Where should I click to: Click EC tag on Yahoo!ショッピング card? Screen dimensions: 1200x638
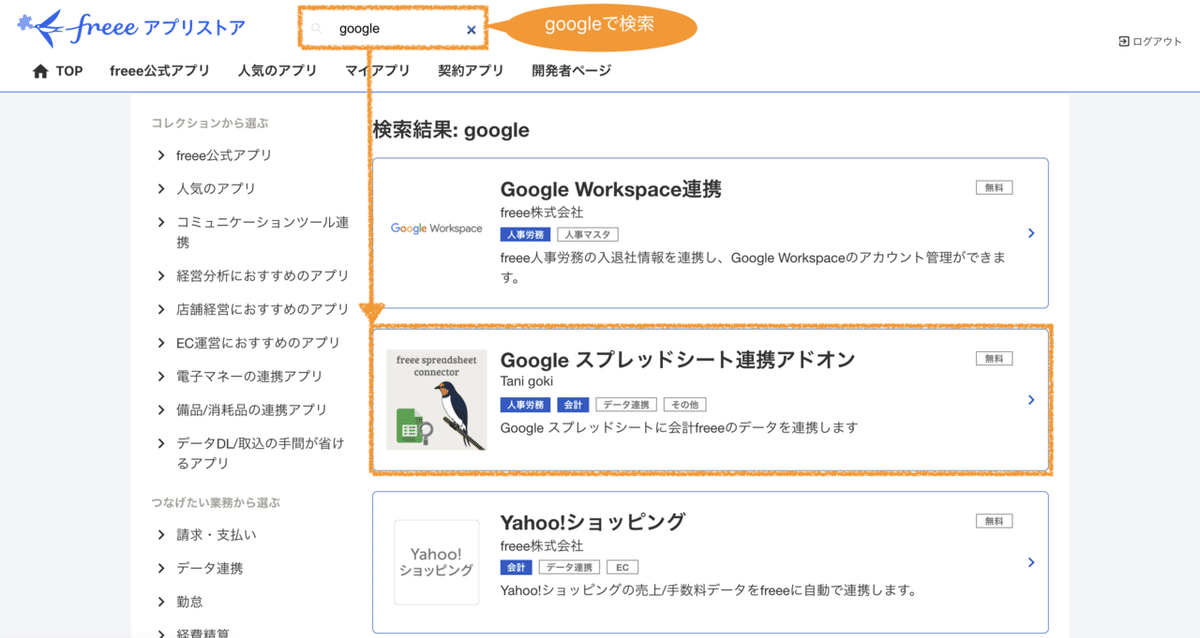point(622,567)
